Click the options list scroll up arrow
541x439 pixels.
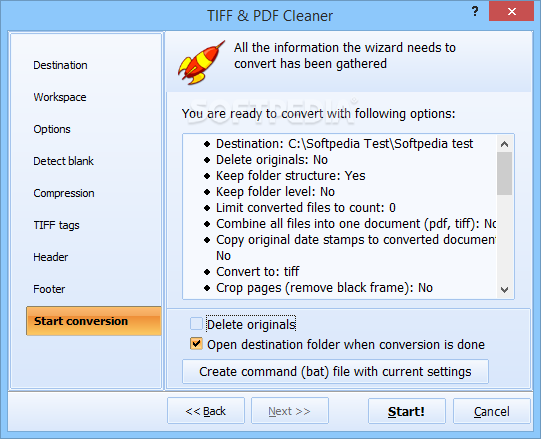pyautogui.click(x=504, y=144)
